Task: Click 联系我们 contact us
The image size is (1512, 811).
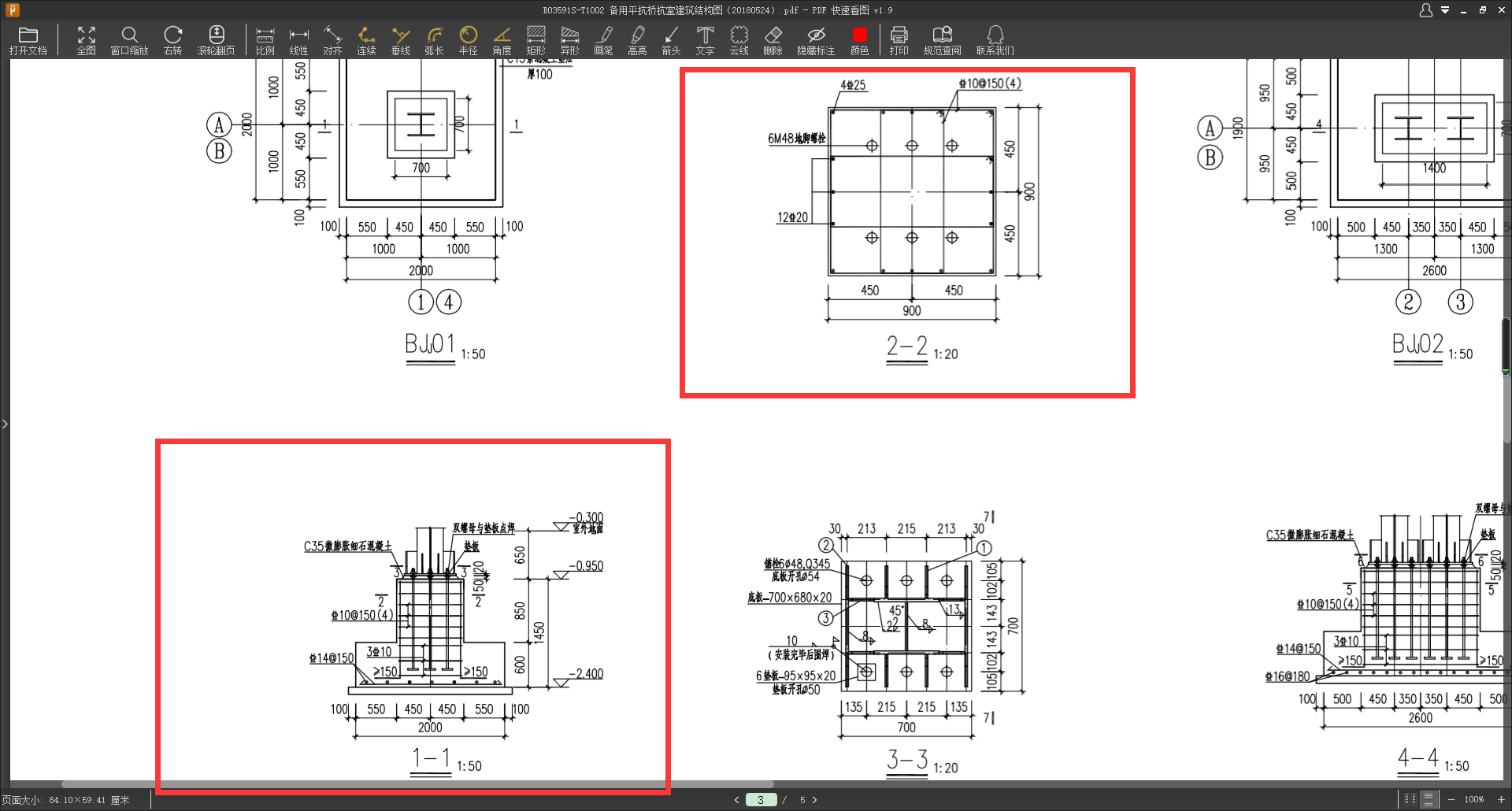Action: (995, 41)
